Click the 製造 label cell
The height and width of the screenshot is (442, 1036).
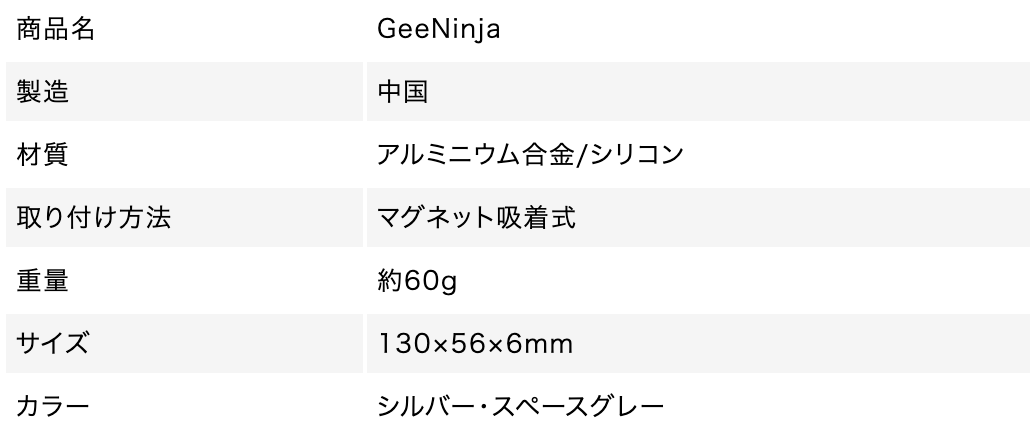[x=43, y=93]
